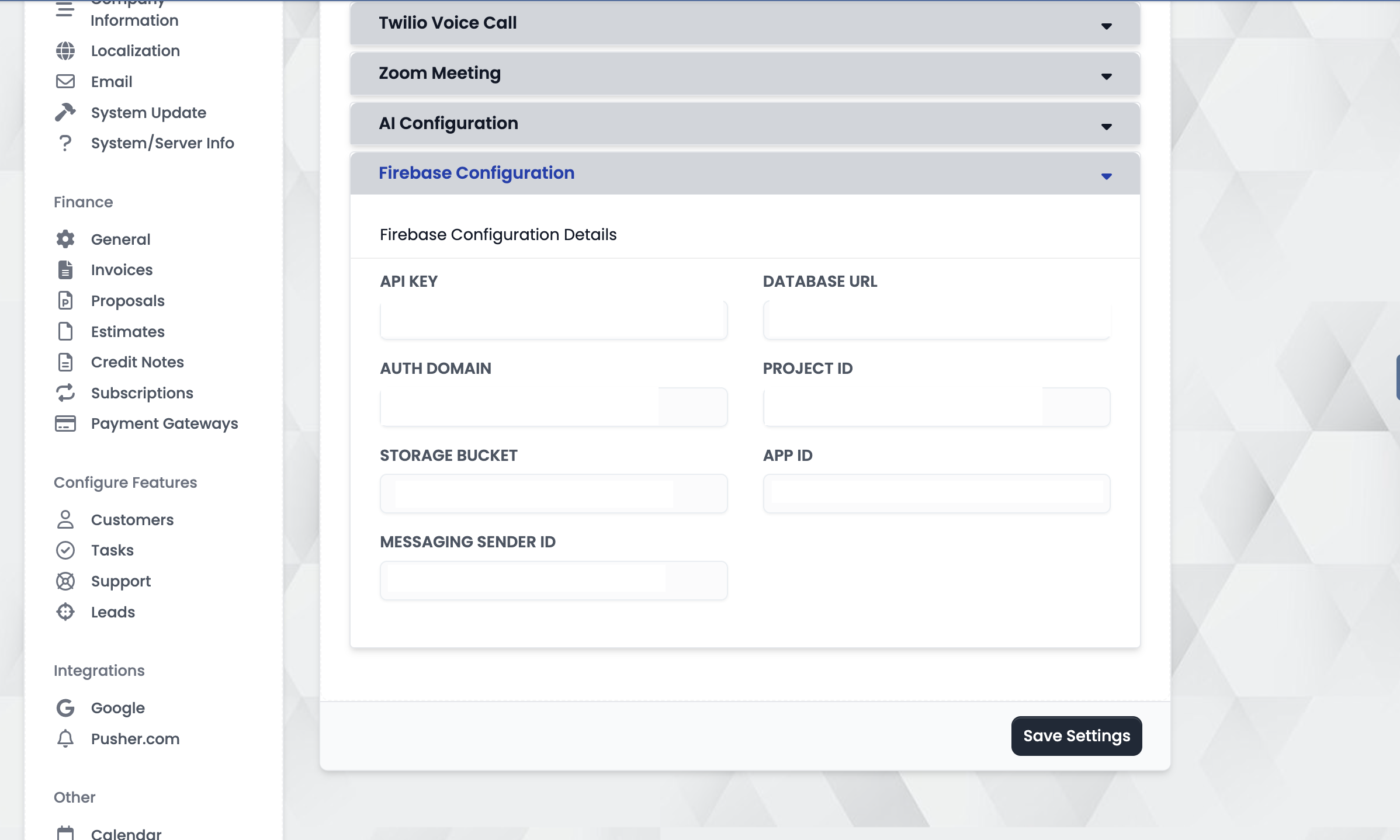Click into the DATABASE URL field

pyautogui.click(x=936, y=320)
